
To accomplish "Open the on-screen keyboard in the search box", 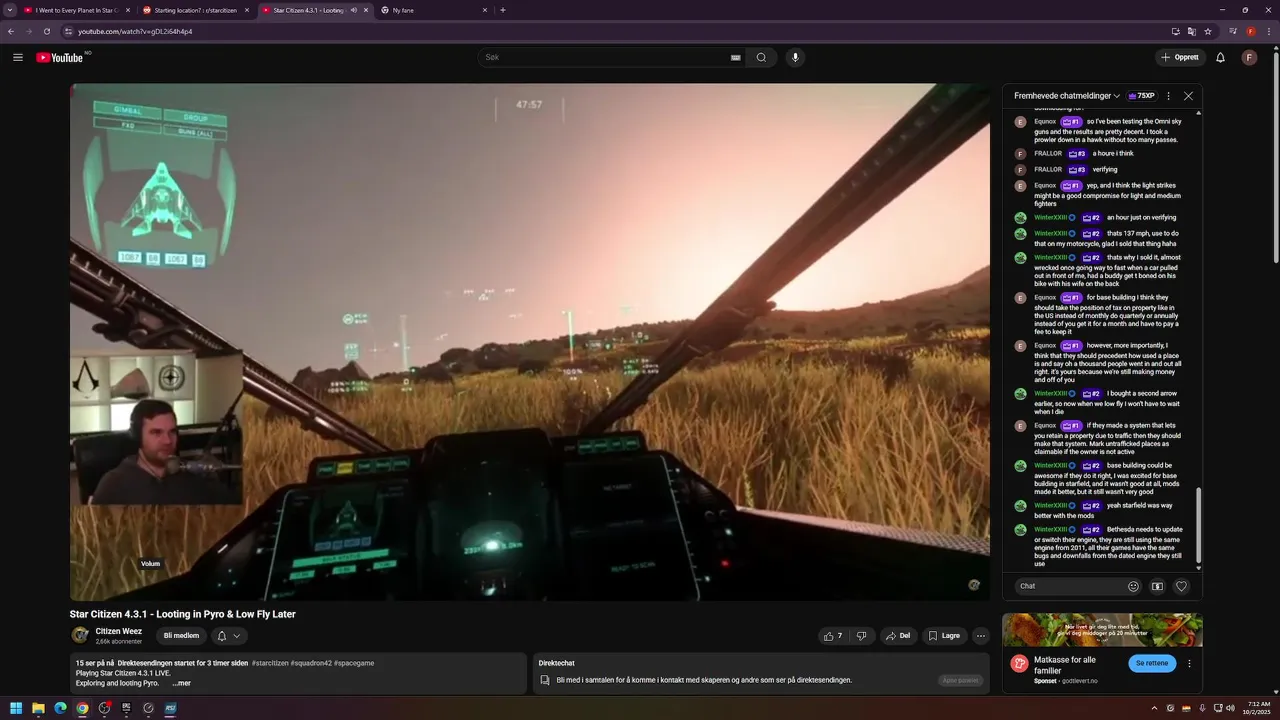I will click(736, 58).
